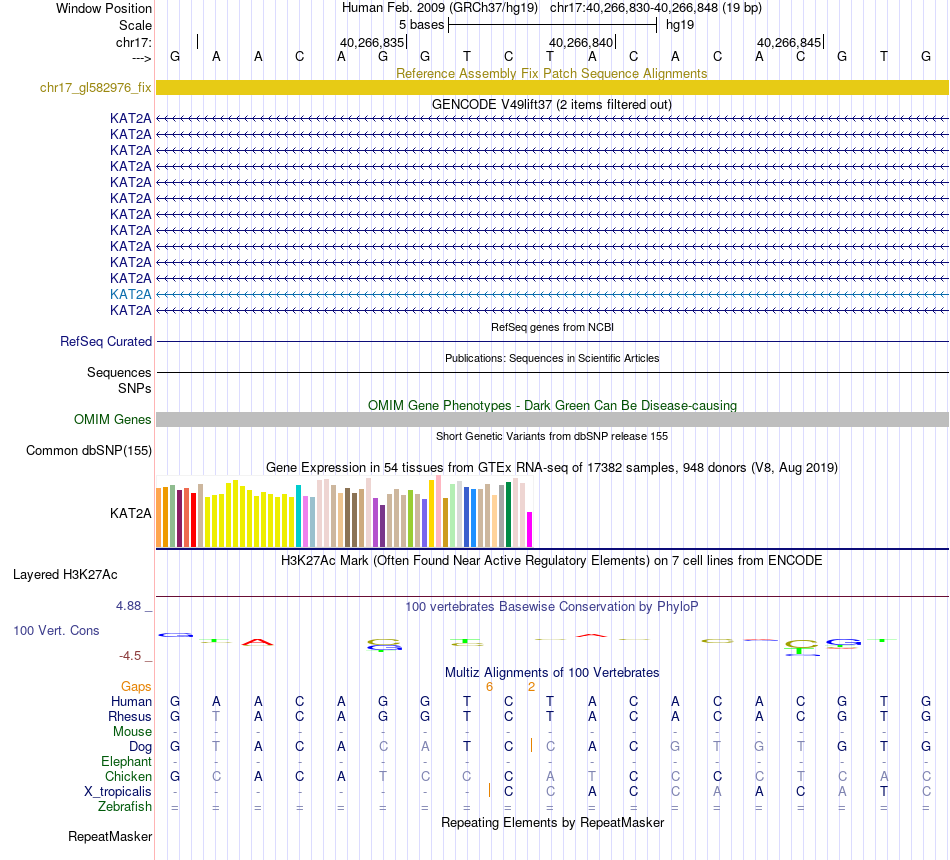This screenshot has height=860, width=950.
Task: Click orange insertion bar in Dog row
Action: (x=531, y=745)
